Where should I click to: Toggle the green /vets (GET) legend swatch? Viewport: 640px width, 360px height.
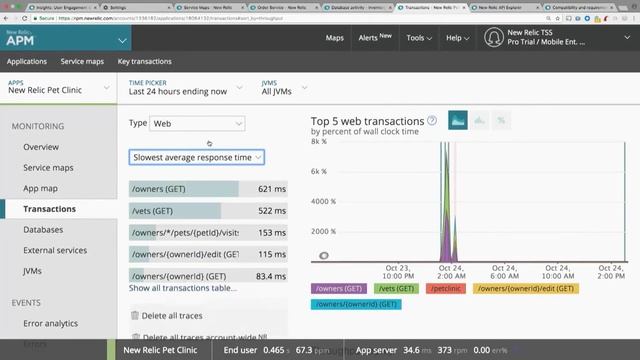pos(396,289)
